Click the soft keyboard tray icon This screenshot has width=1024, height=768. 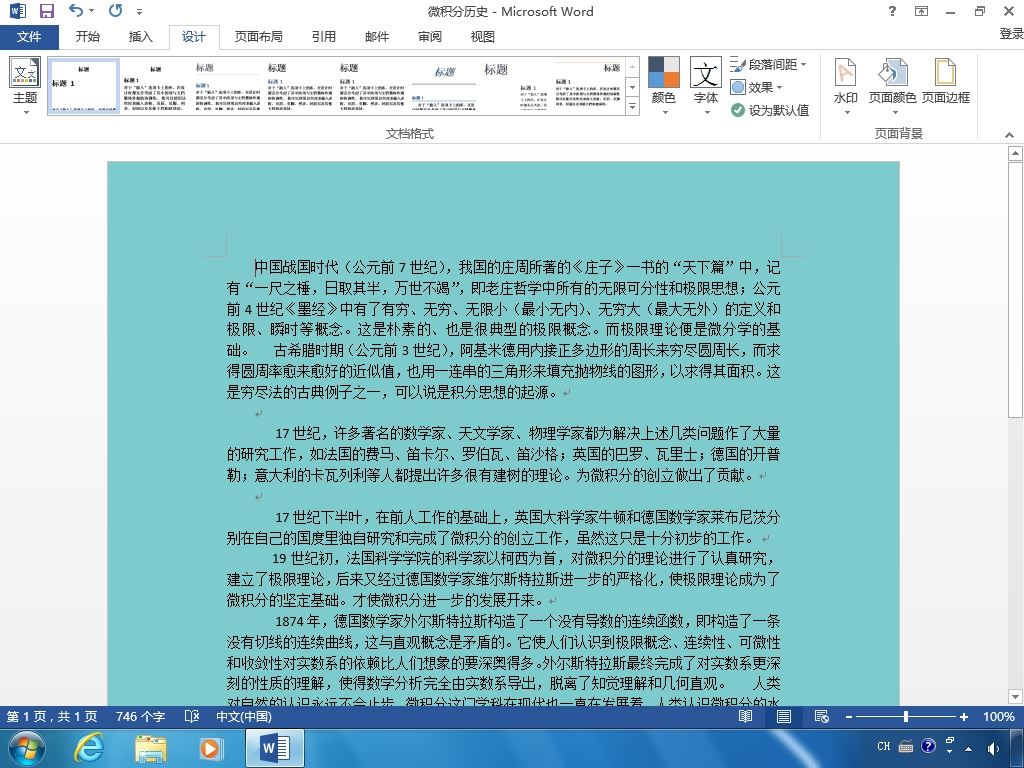click(x=906, y=746)
